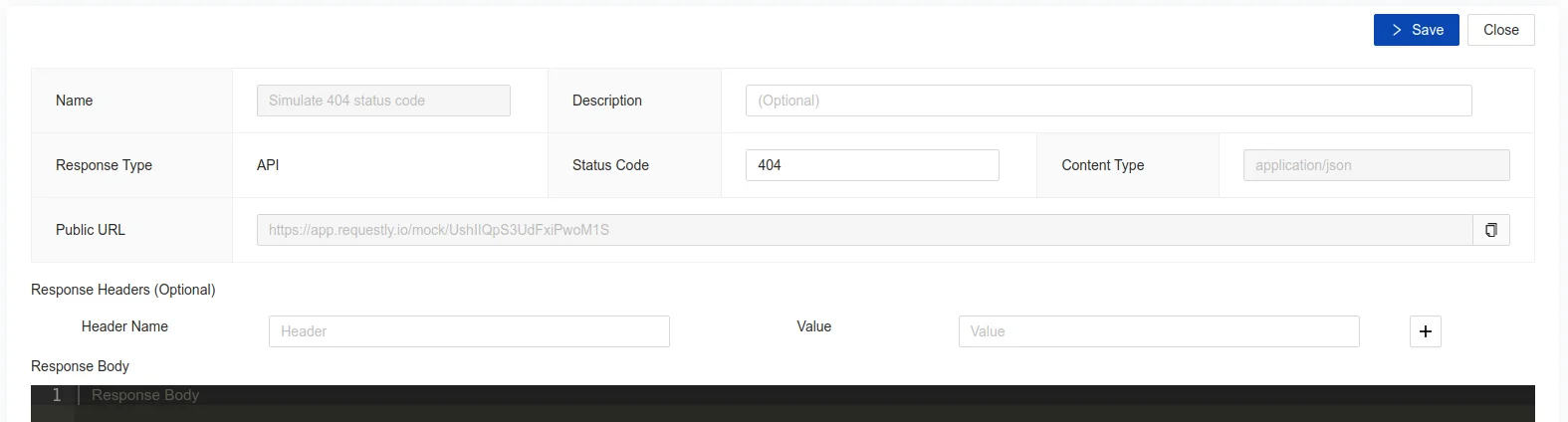Click the 'Response Type' label
The height and width of the screenshot is (422, 1568).
click(104, 165)
